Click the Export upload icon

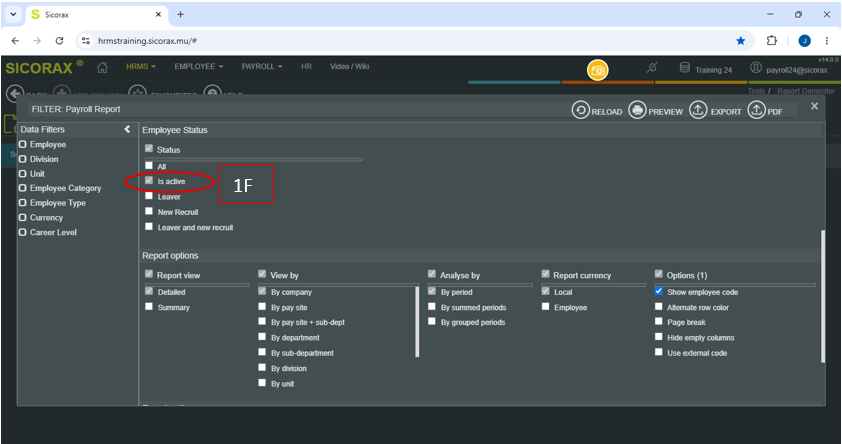(x=698, y=110)
